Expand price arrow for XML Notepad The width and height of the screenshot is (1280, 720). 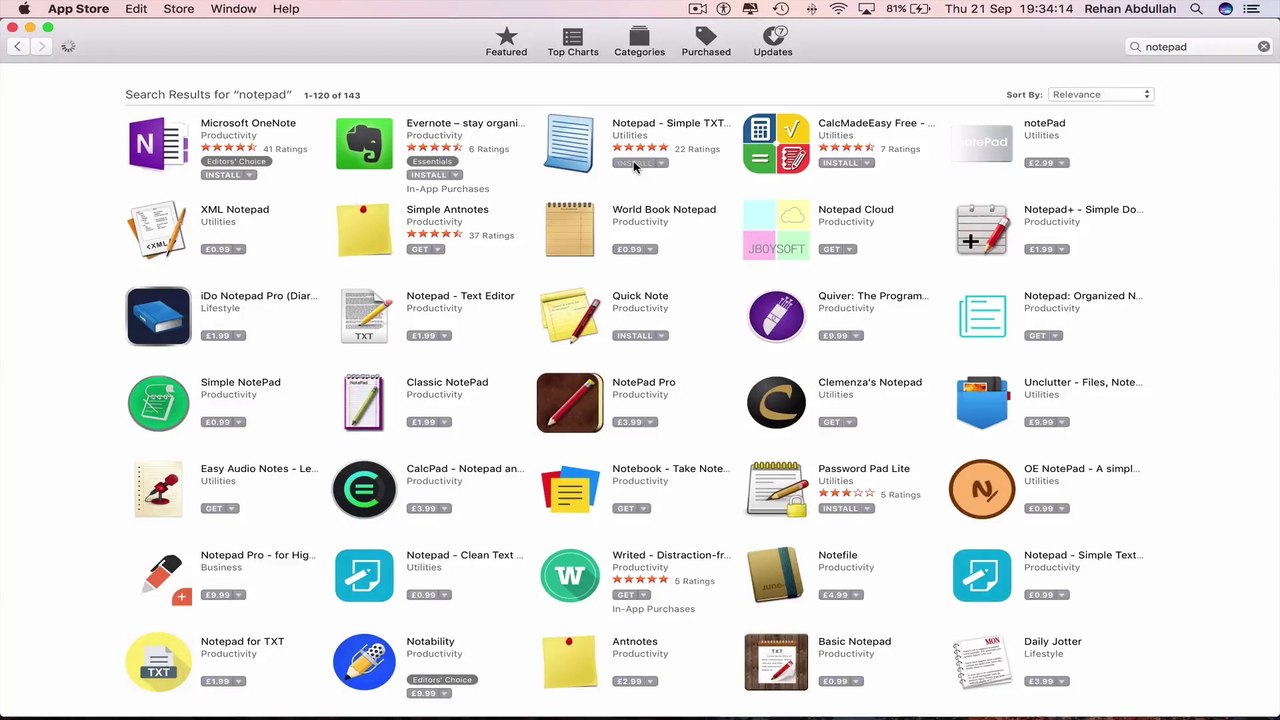[238, 249]
